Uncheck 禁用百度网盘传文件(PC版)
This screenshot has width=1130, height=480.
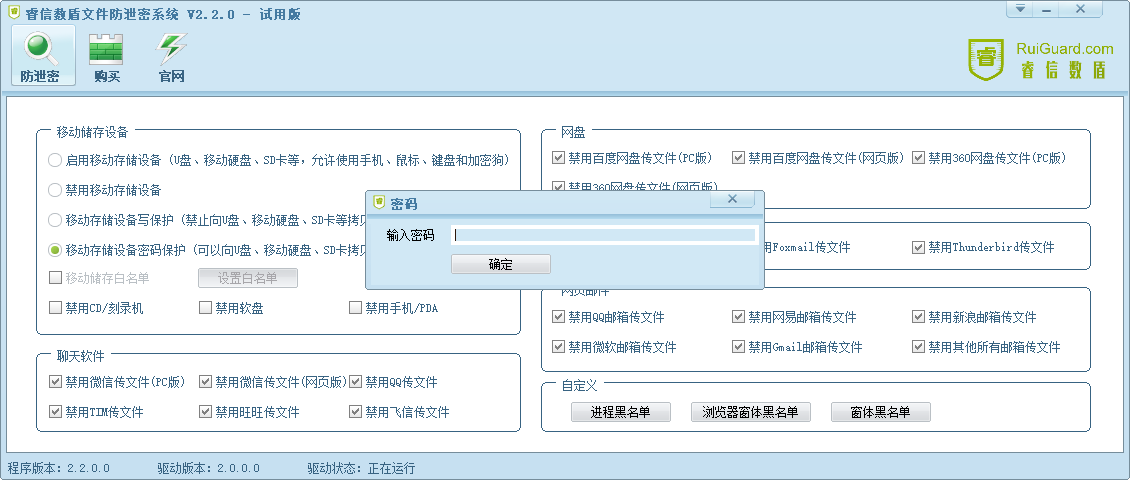click(559, 157)
